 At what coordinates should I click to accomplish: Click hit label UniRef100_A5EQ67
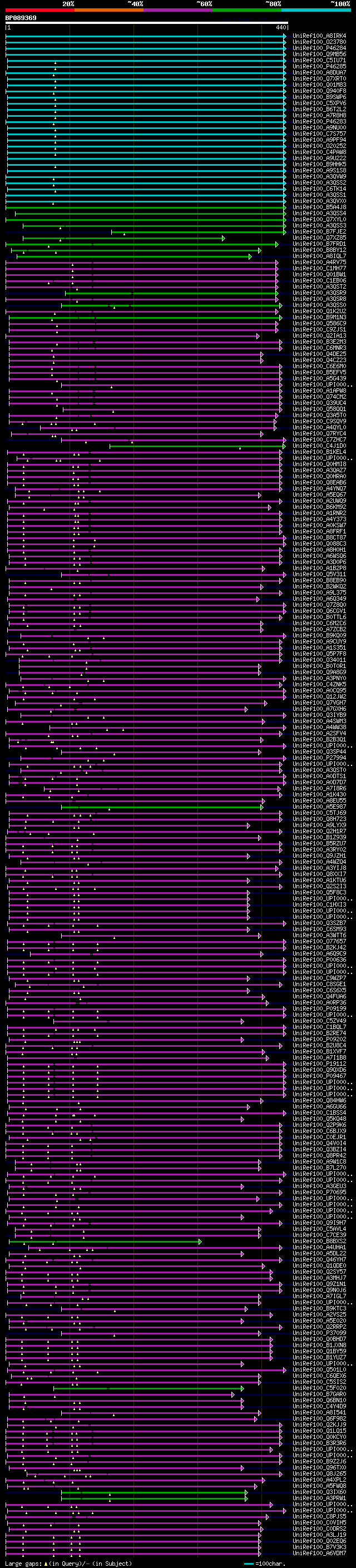319,495
